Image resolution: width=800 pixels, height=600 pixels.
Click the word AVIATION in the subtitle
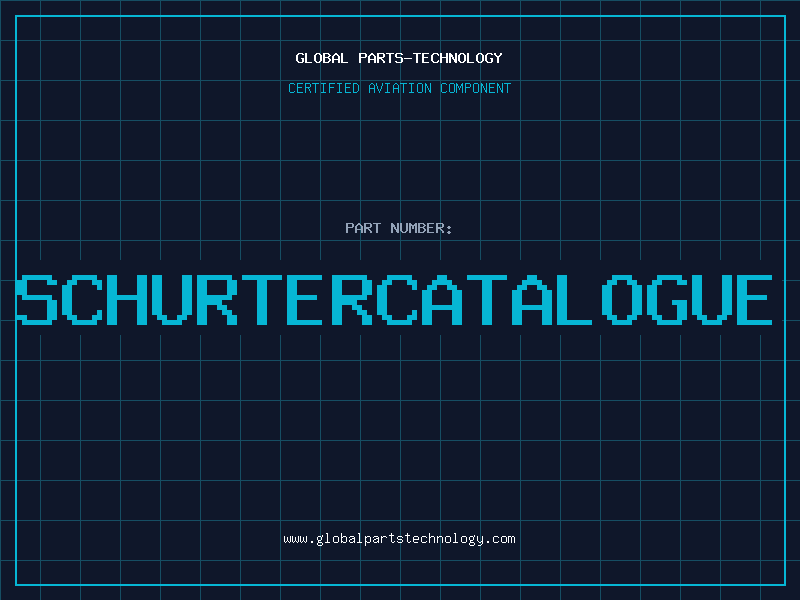click(400, 88)
